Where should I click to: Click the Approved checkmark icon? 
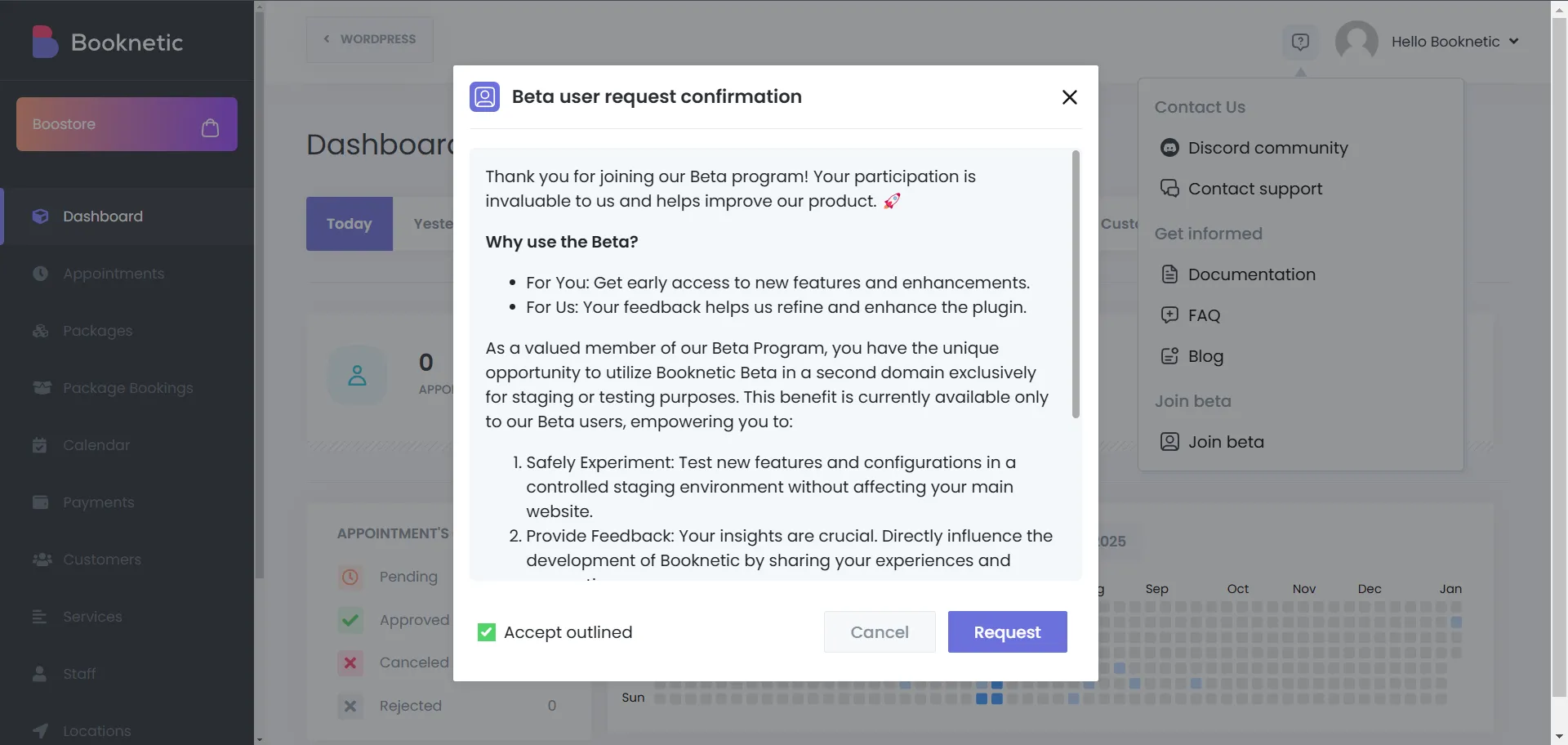pos(350,620)
